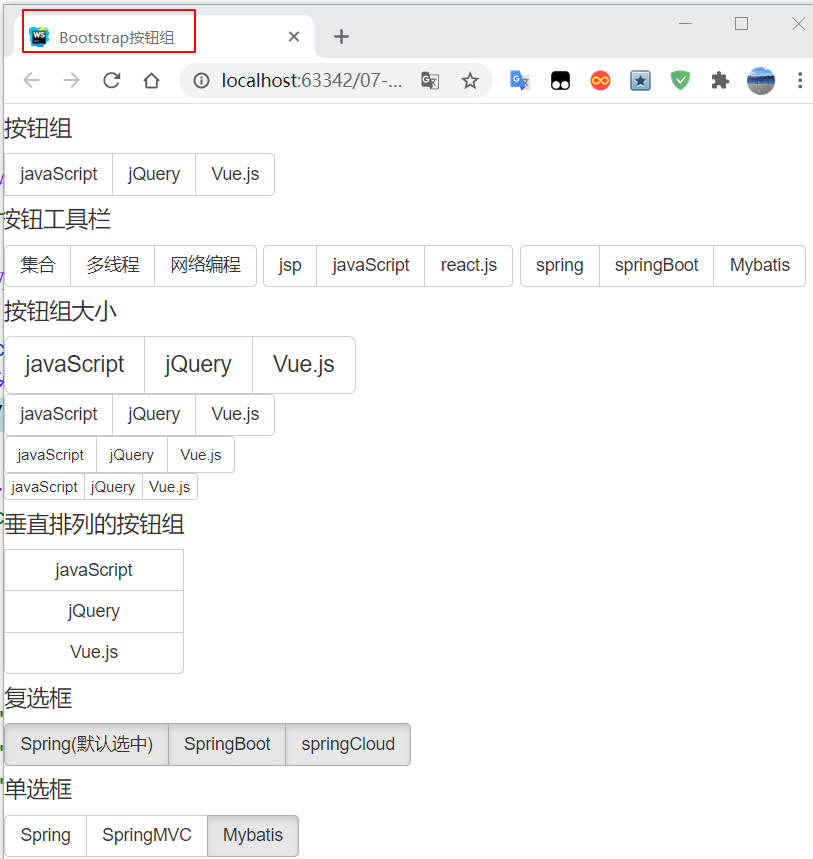813x859 pixels.
Task: Open Google Translate extension icon
Action: 519,81
